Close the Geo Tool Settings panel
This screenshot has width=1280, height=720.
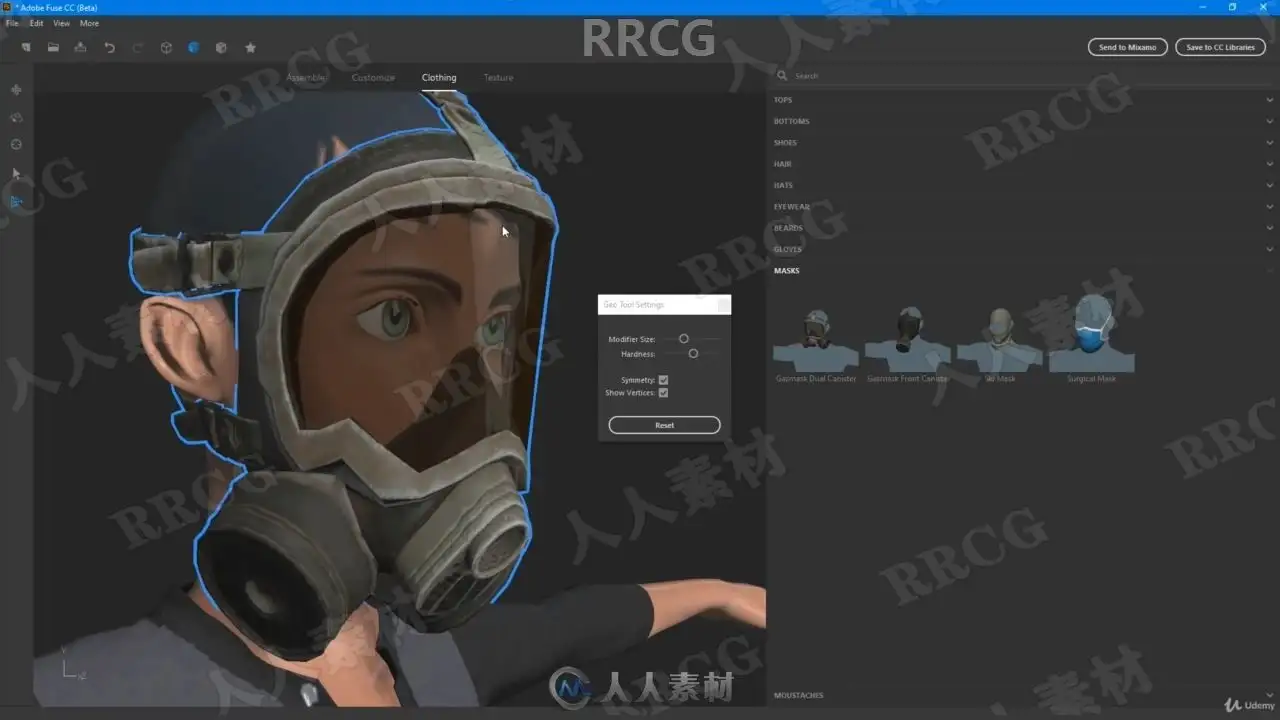(x=723, y=305)
